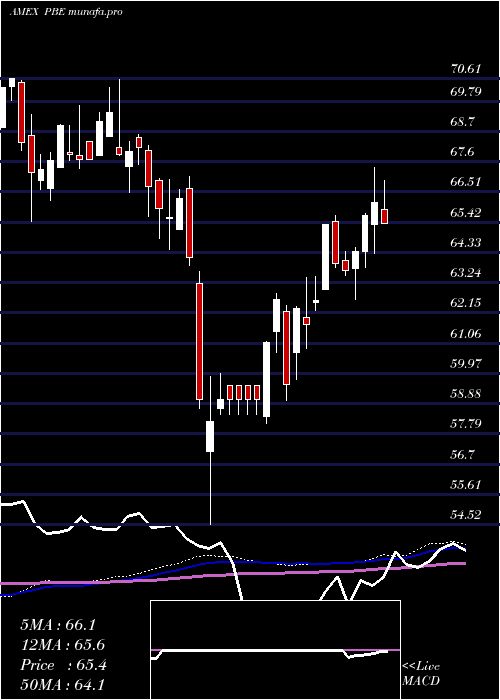Click the 61.06 price axis label
The image size is (500, 700).
point(467,333)
